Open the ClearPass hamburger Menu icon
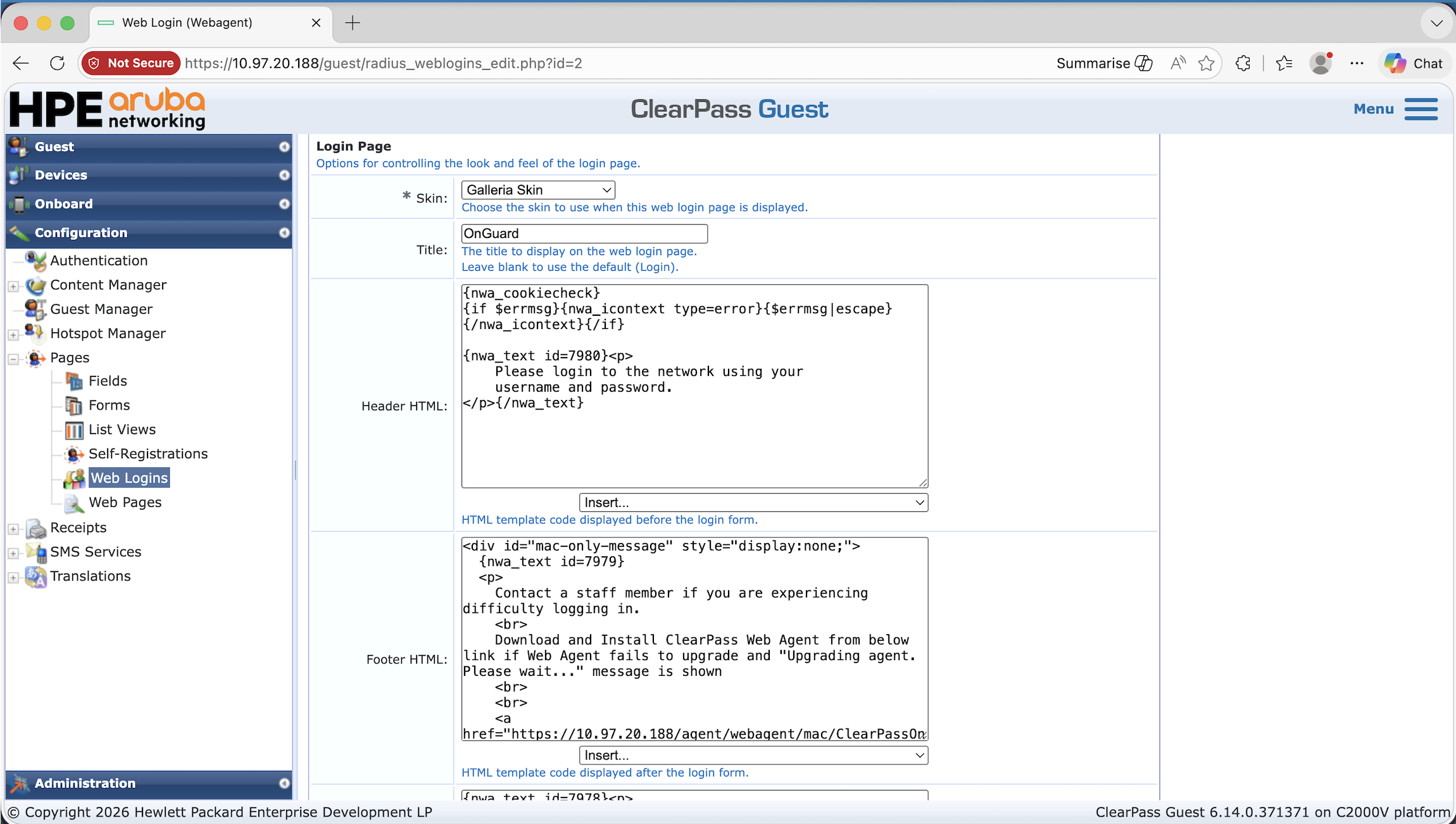The width and height of the screenshot is (1456, 824). click(1421, 109)
